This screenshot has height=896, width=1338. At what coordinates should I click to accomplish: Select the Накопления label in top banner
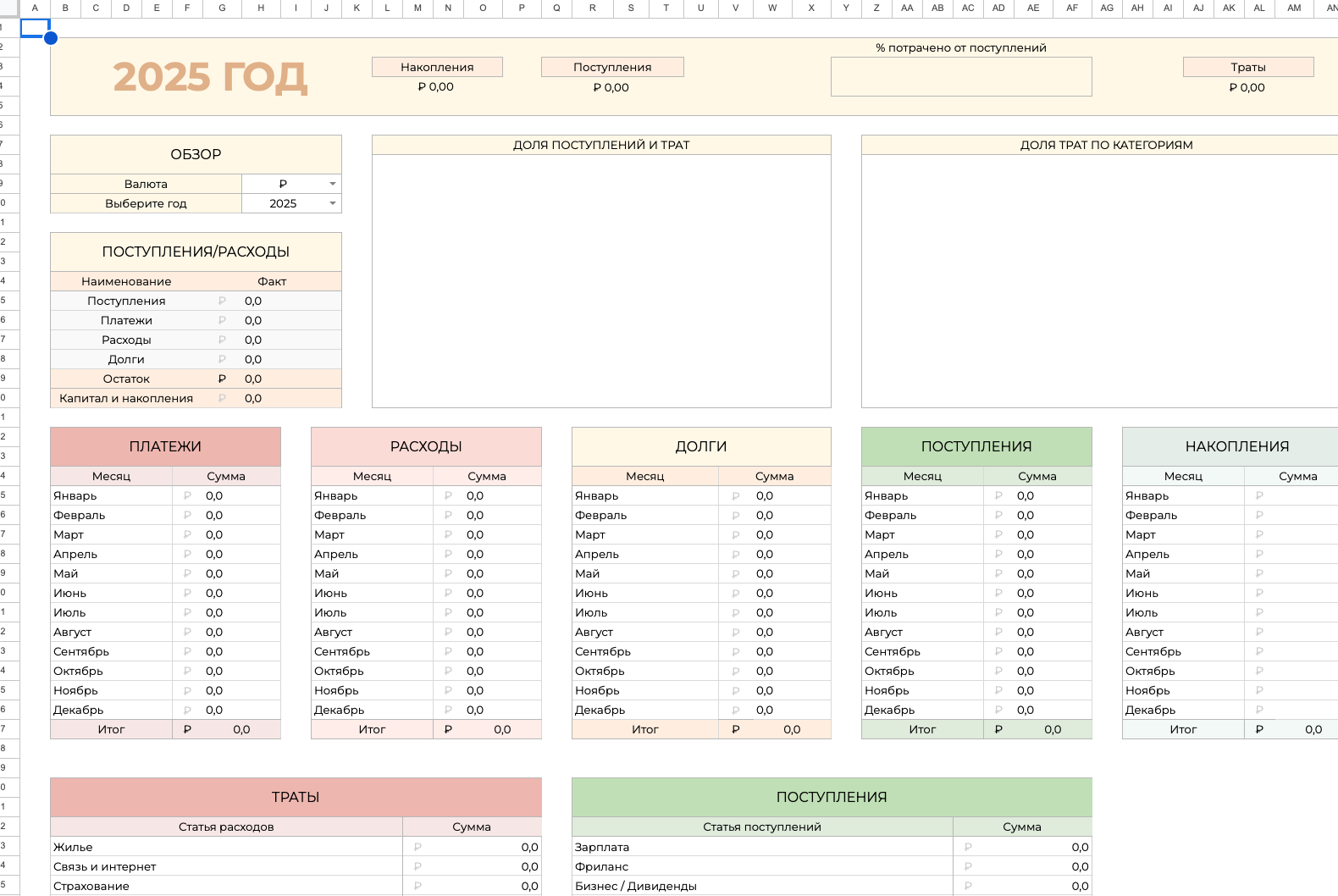437,67
